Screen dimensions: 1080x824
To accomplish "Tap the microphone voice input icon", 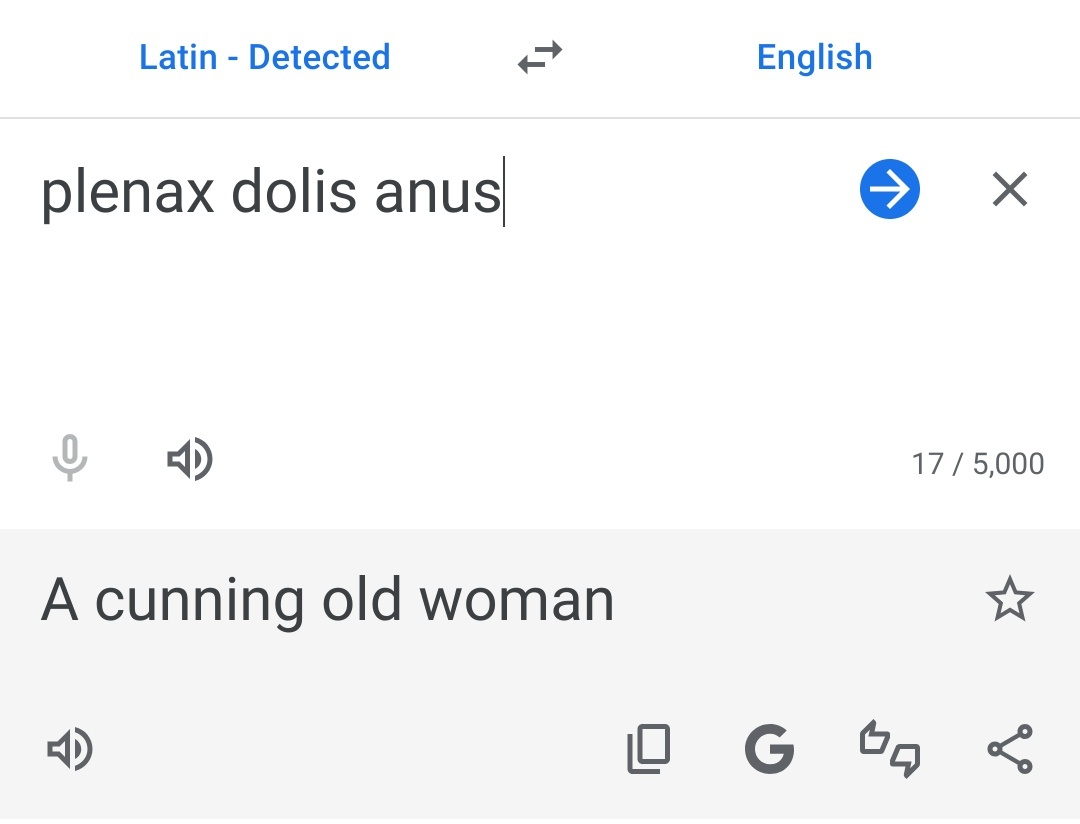I will [70, 458].
